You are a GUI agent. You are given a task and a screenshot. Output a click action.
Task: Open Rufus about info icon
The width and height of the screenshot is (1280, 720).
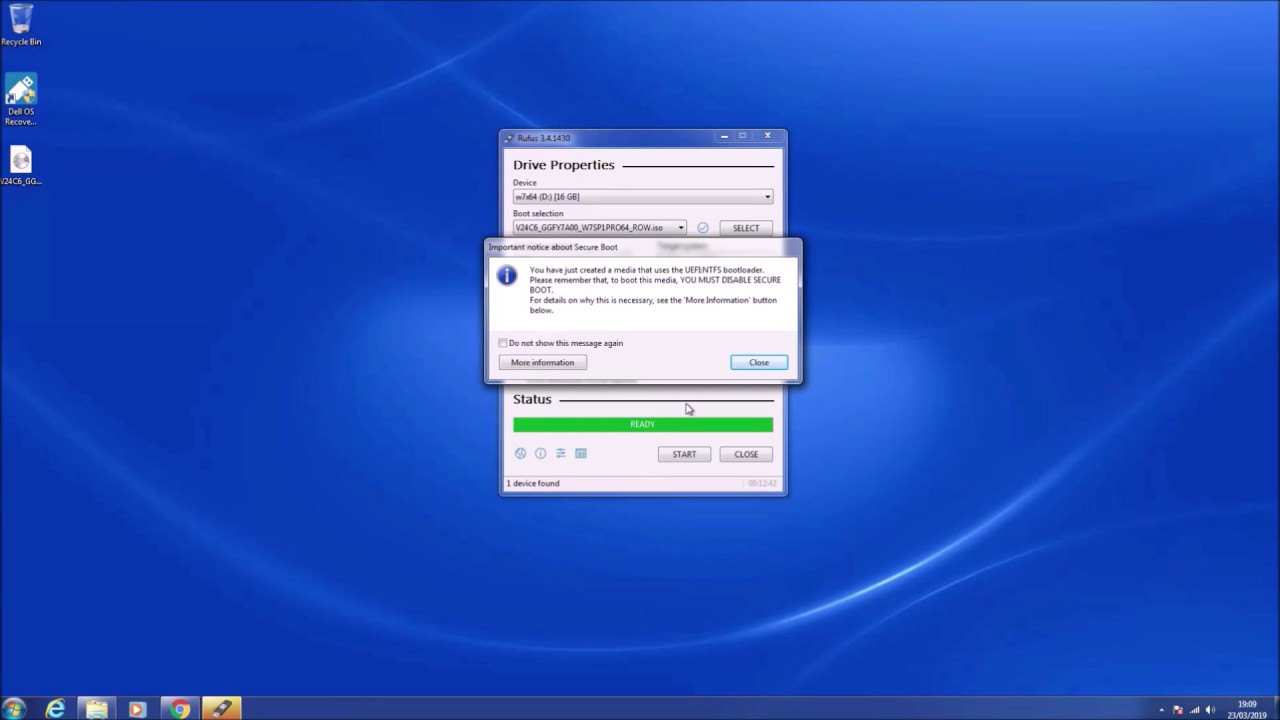pyautogui.click(x=540, y=453)
